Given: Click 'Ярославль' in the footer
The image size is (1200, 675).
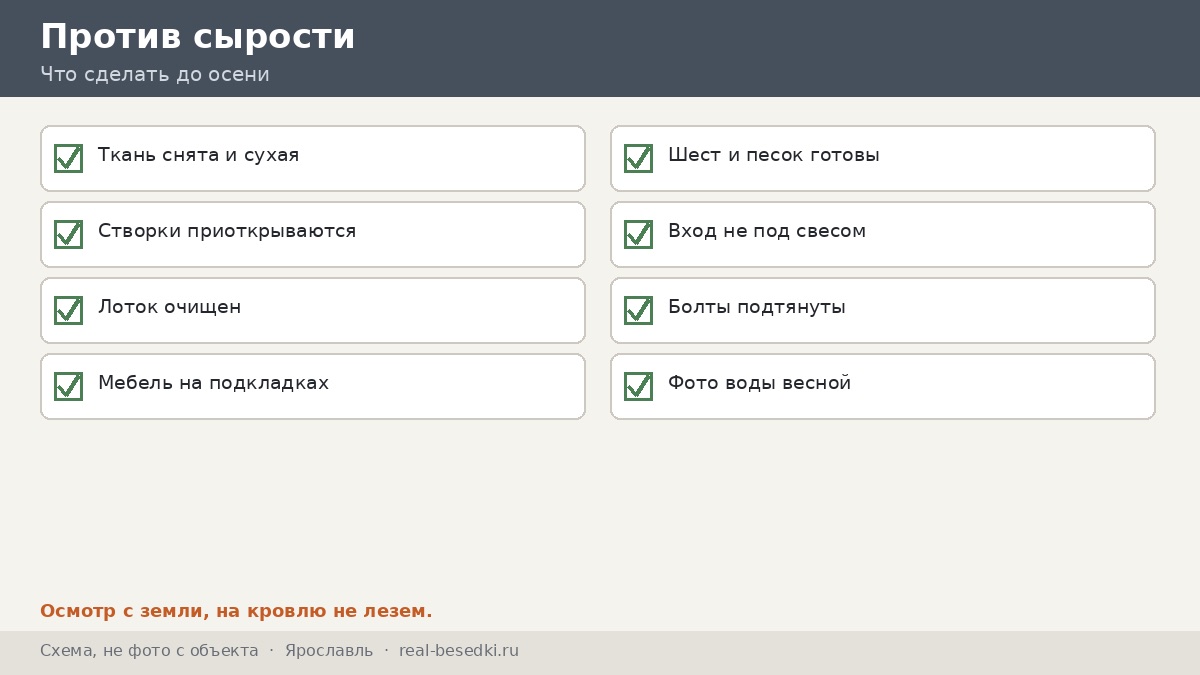Looking at the screenshot, I should [x=329, y=651].
